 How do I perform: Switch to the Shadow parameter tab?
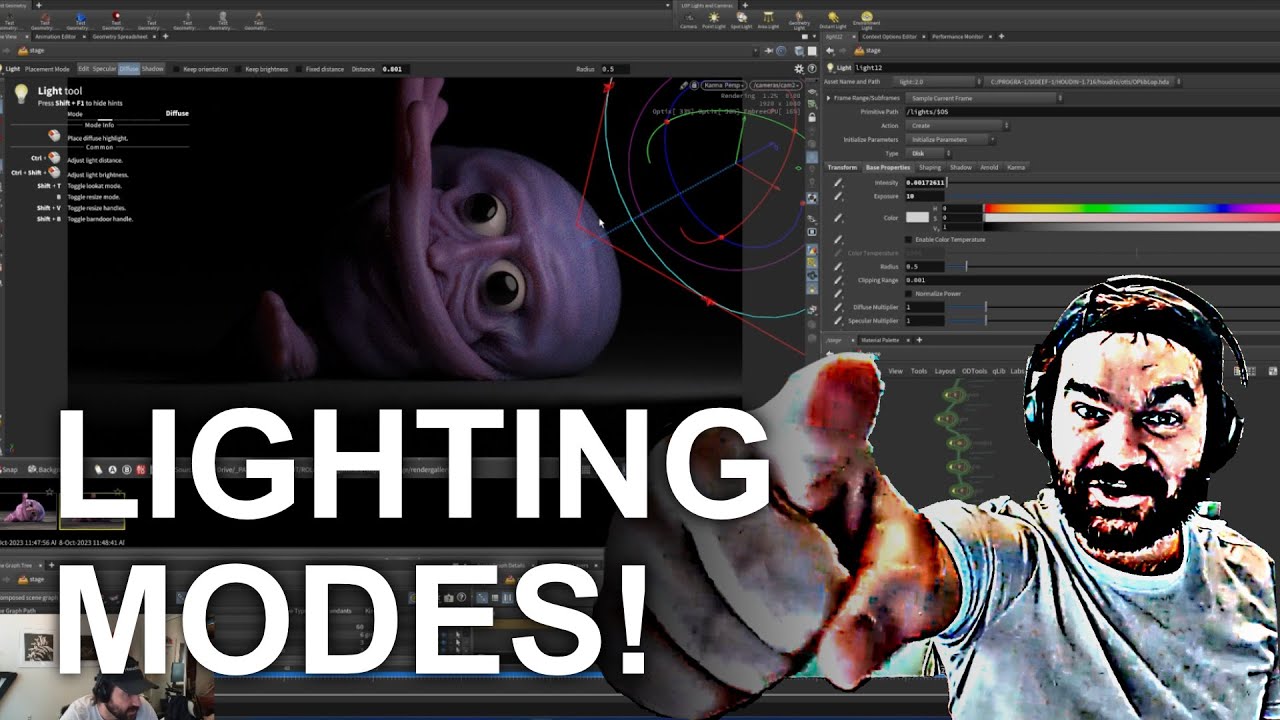pos(961,167)
